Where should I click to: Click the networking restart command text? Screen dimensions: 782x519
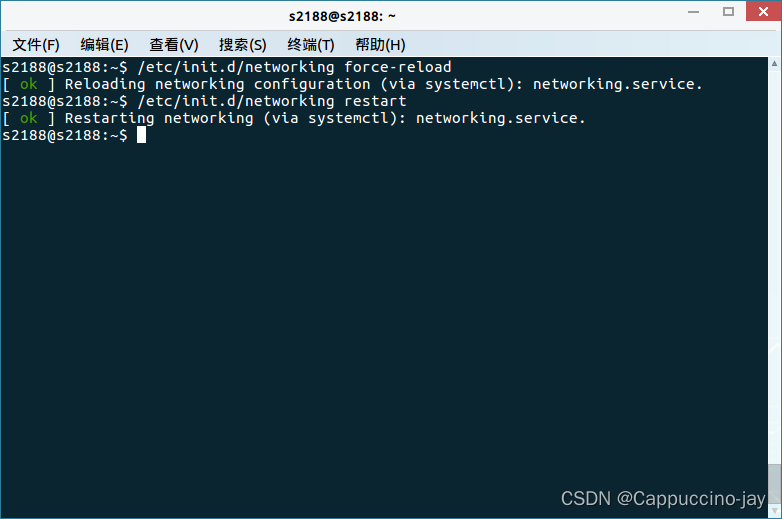tap(272, 101)
